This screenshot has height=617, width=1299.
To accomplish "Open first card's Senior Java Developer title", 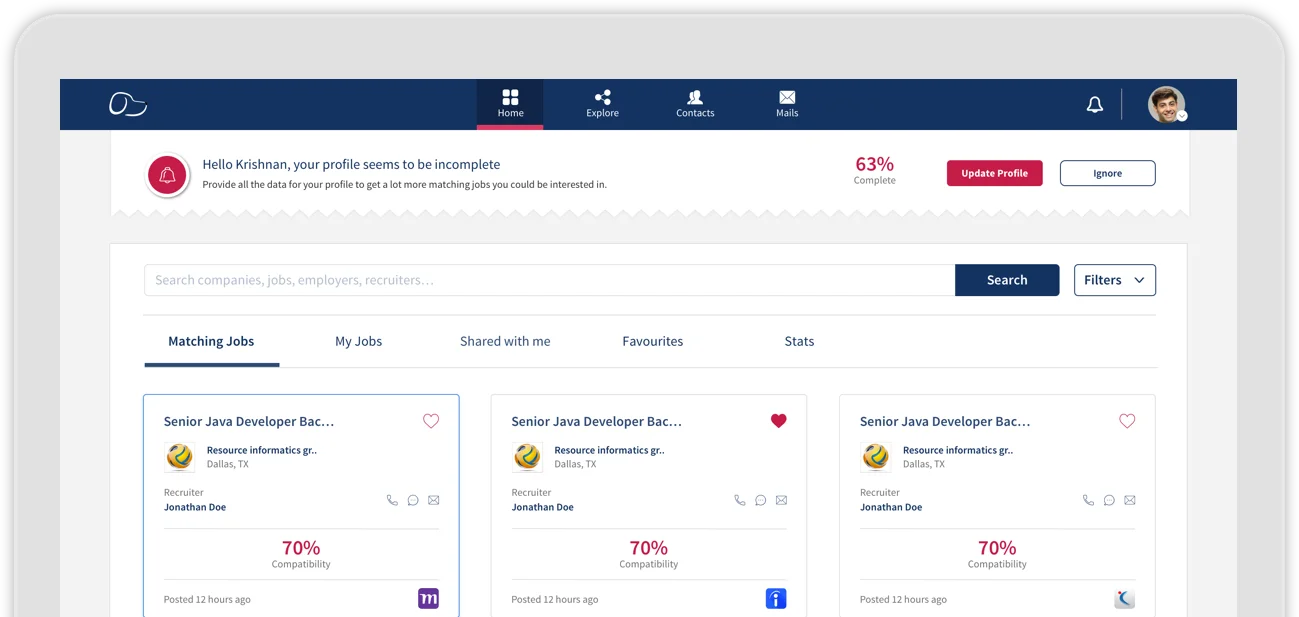I will (249, 422).
